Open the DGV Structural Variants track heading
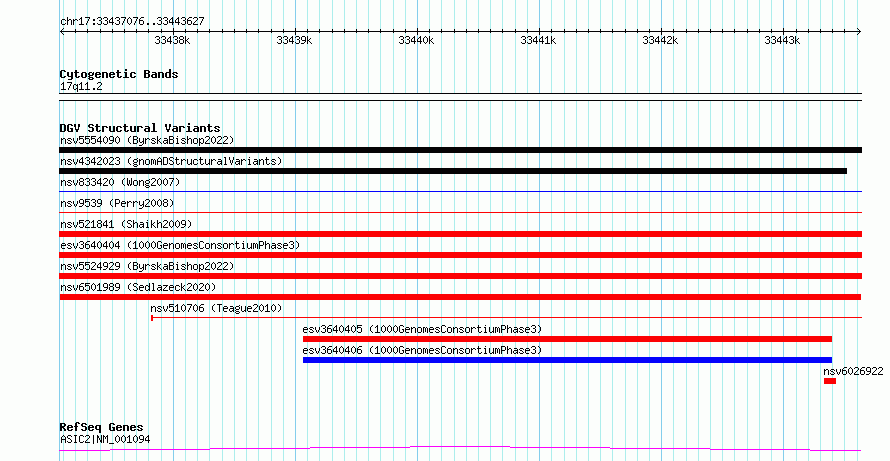890x461 pixels. [x=140, y=128]
